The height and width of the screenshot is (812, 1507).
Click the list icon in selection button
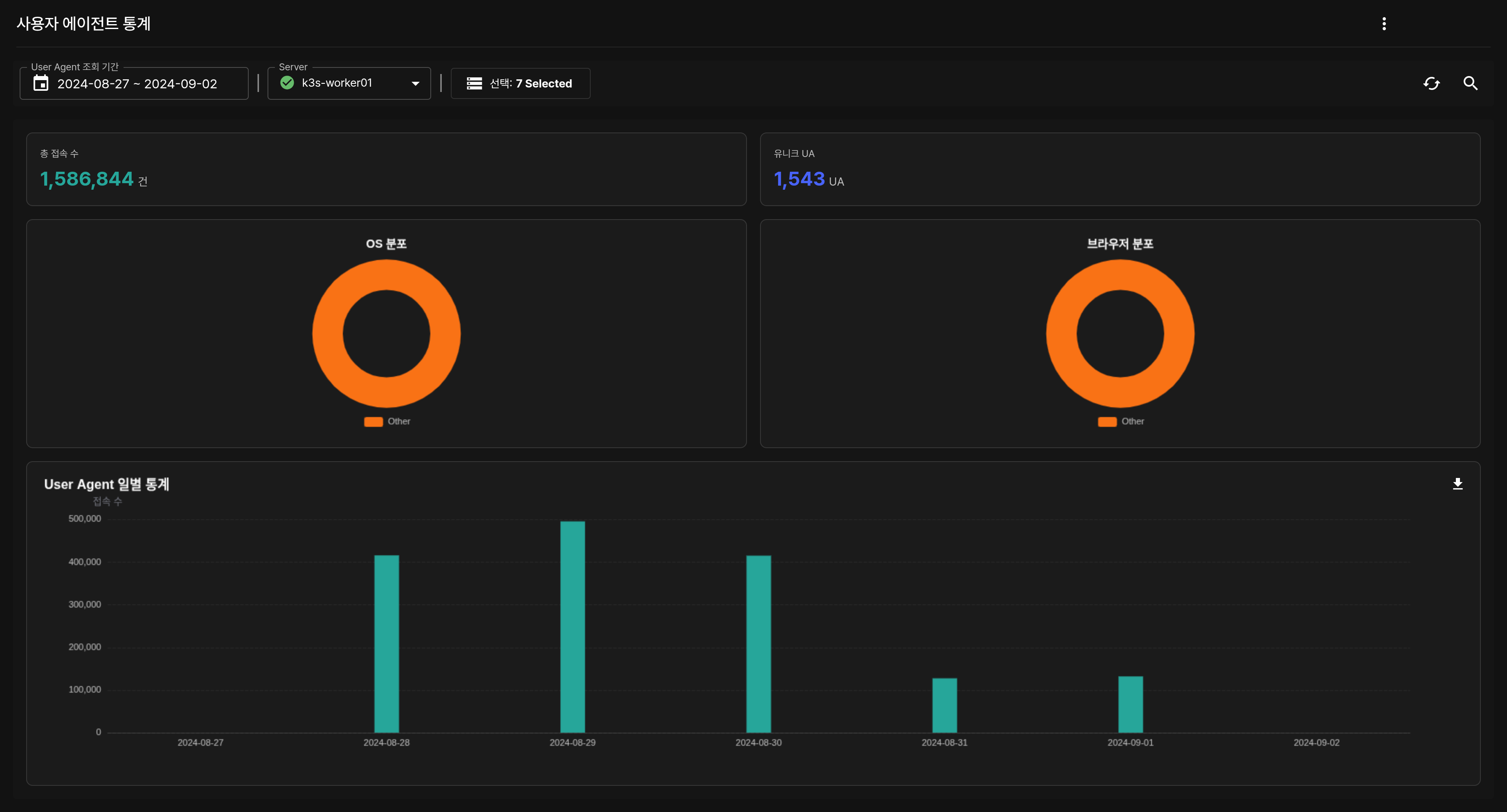[x=474, y=83]
